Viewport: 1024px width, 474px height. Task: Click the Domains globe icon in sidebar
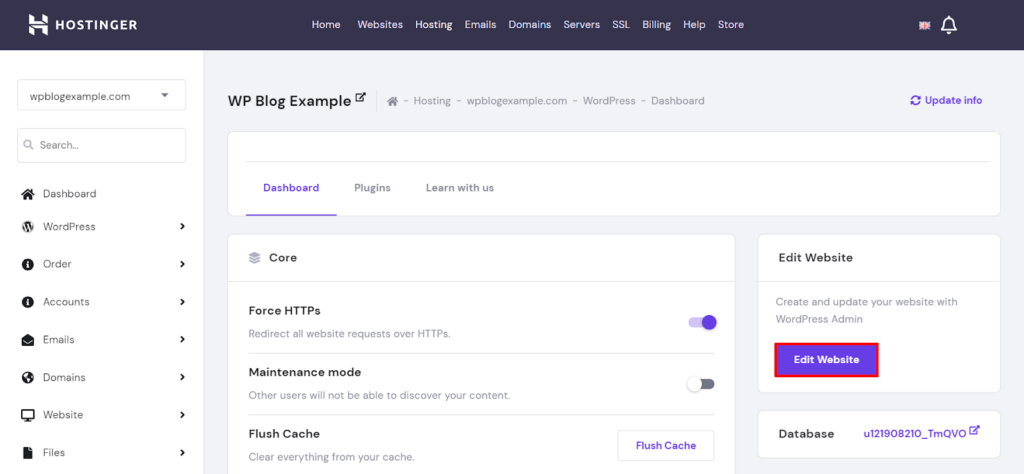tap(27, 377)
